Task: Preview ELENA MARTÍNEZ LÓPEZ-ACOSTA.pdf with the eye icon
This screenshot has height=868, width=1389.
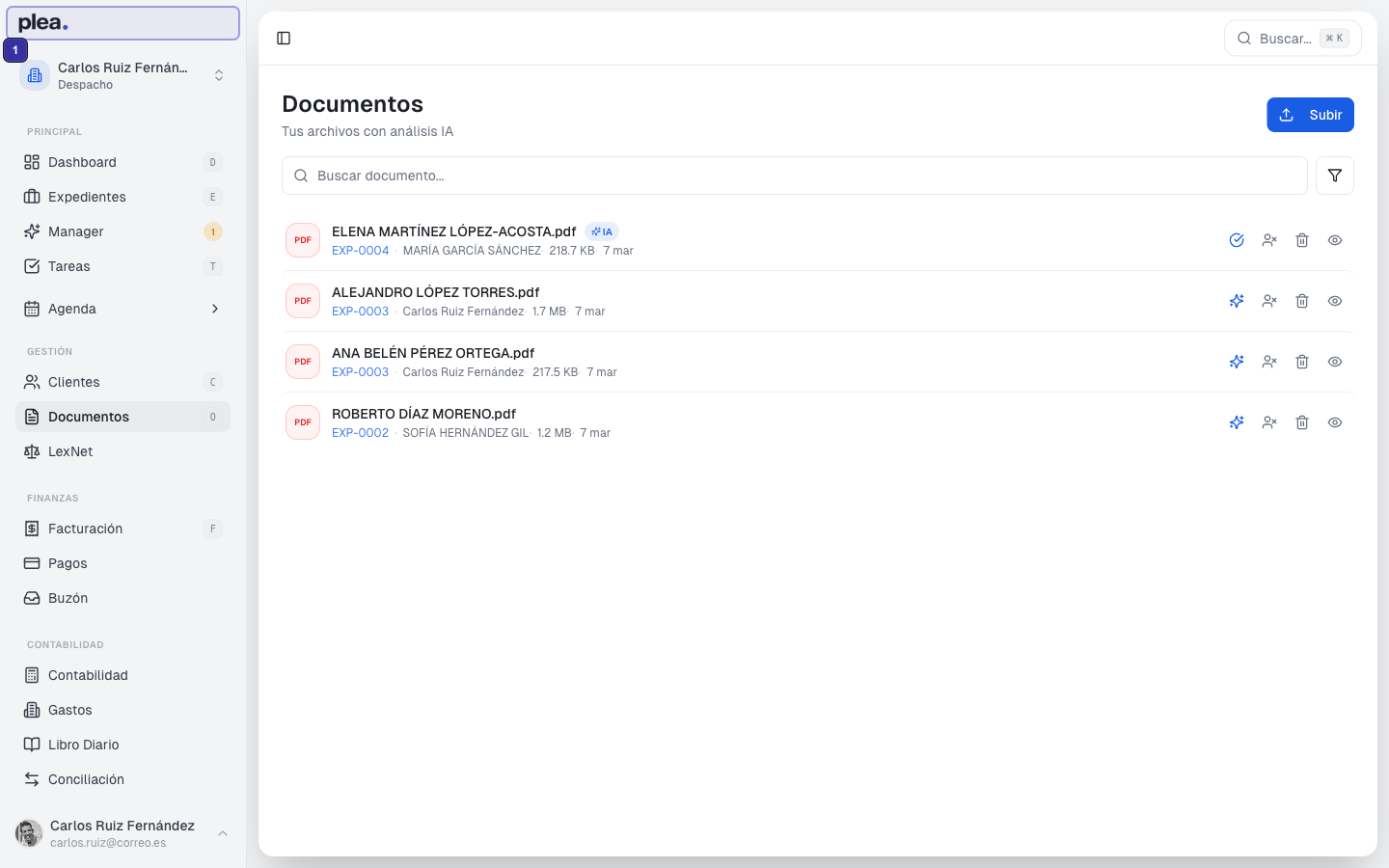Action: [1335, 239]
